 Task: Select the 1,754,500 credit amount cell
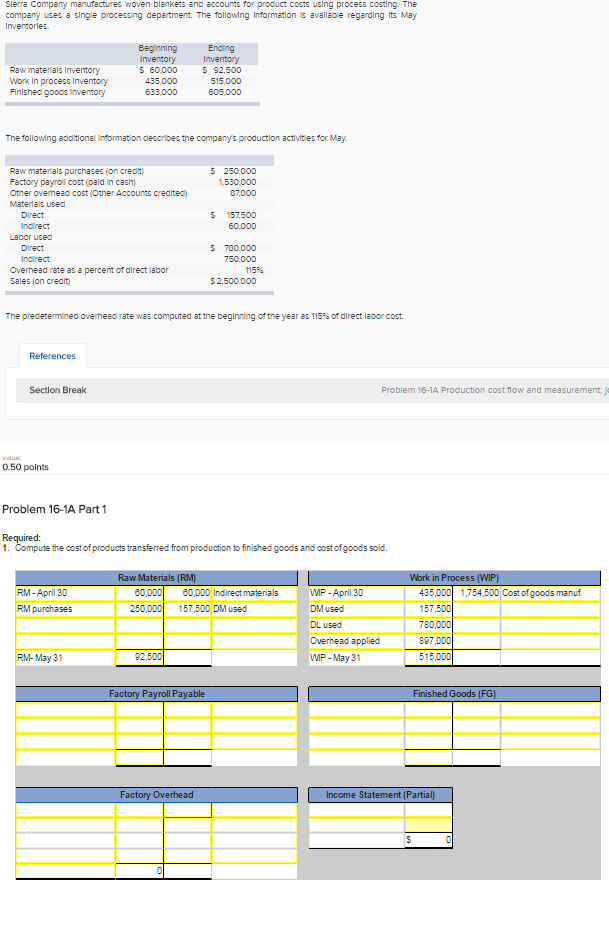[479, 593]
